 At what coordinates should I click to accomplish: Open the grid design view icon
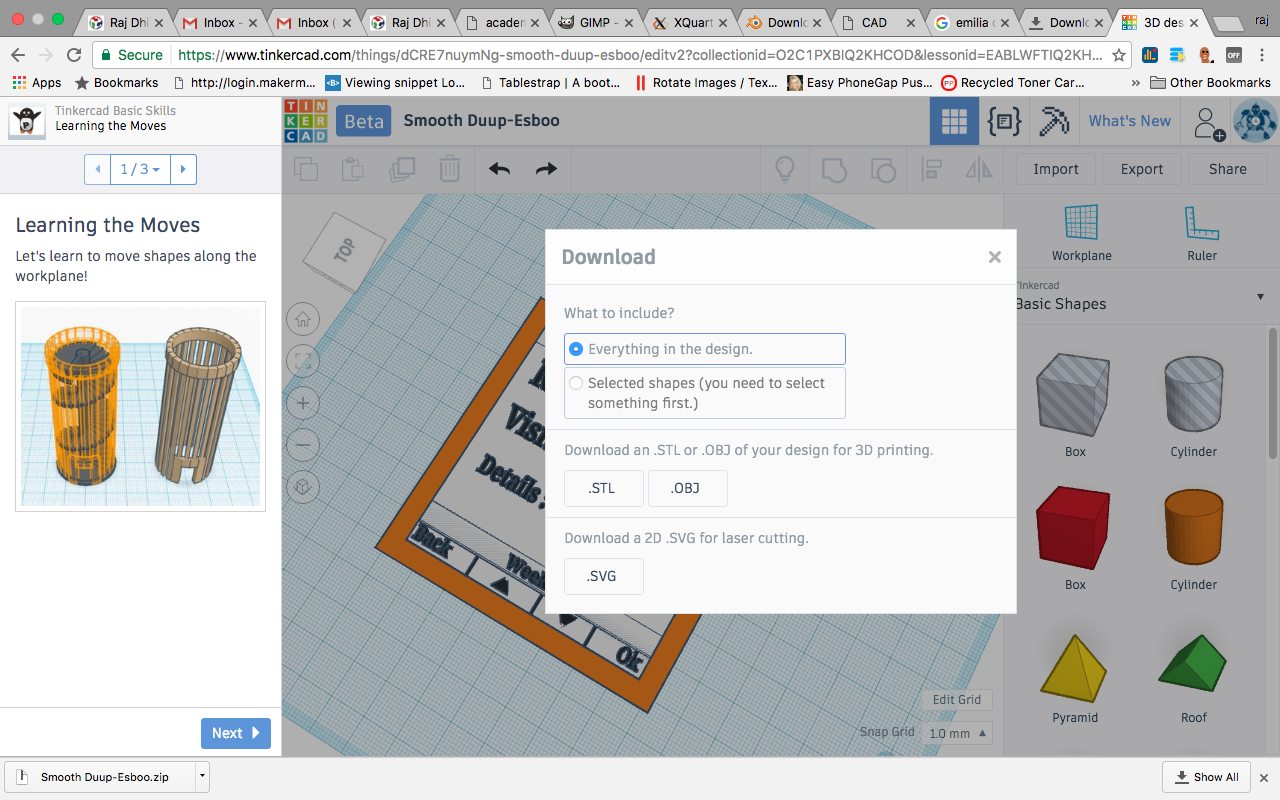[x=954, y=121]
